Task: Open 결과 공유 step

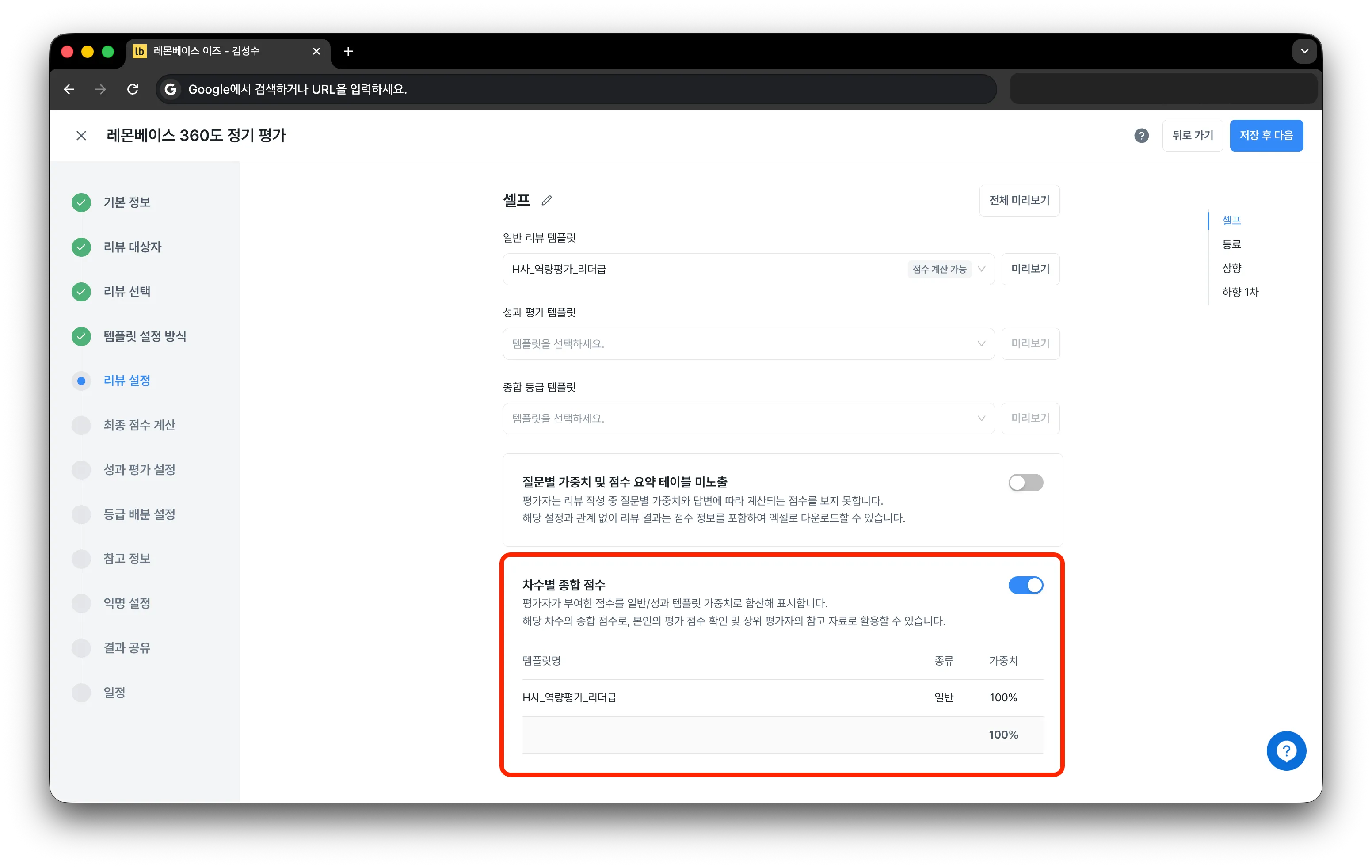Action: coord(126,648)
